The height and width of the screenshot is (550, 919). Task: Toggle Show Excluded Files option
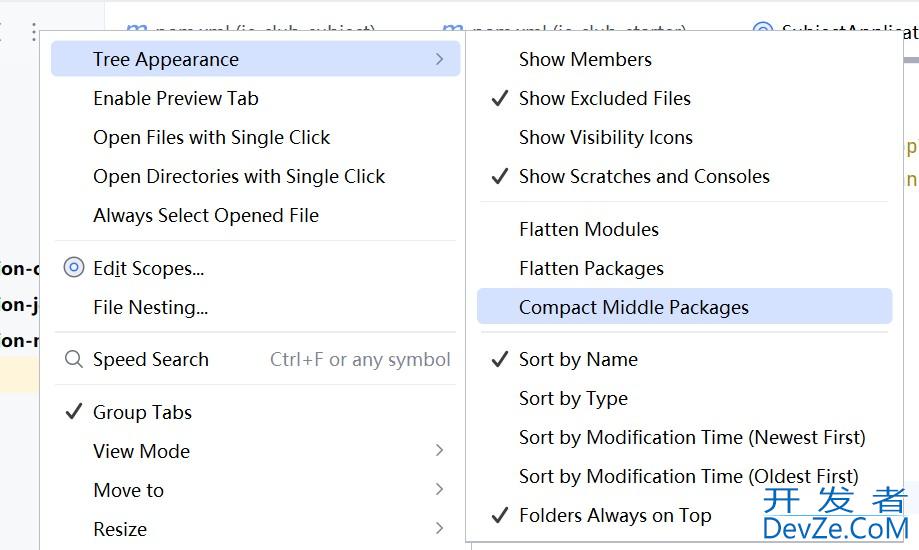[604, 98]
